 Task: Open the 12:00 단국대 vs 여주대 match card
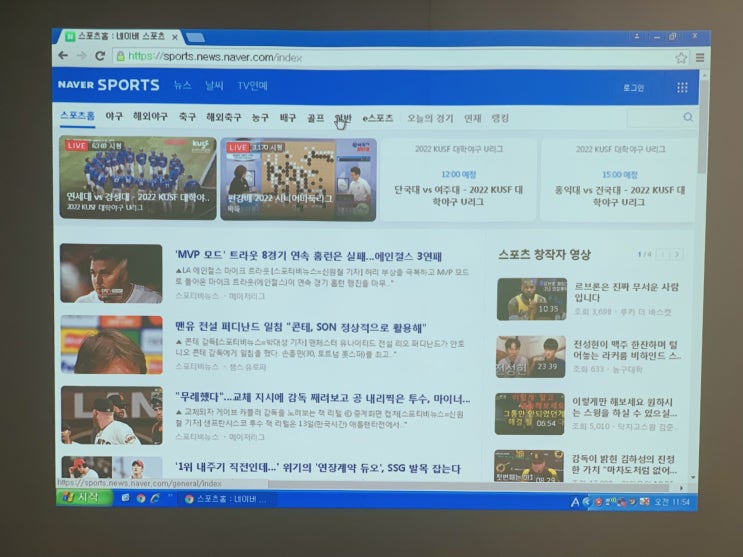coord(458,180)
